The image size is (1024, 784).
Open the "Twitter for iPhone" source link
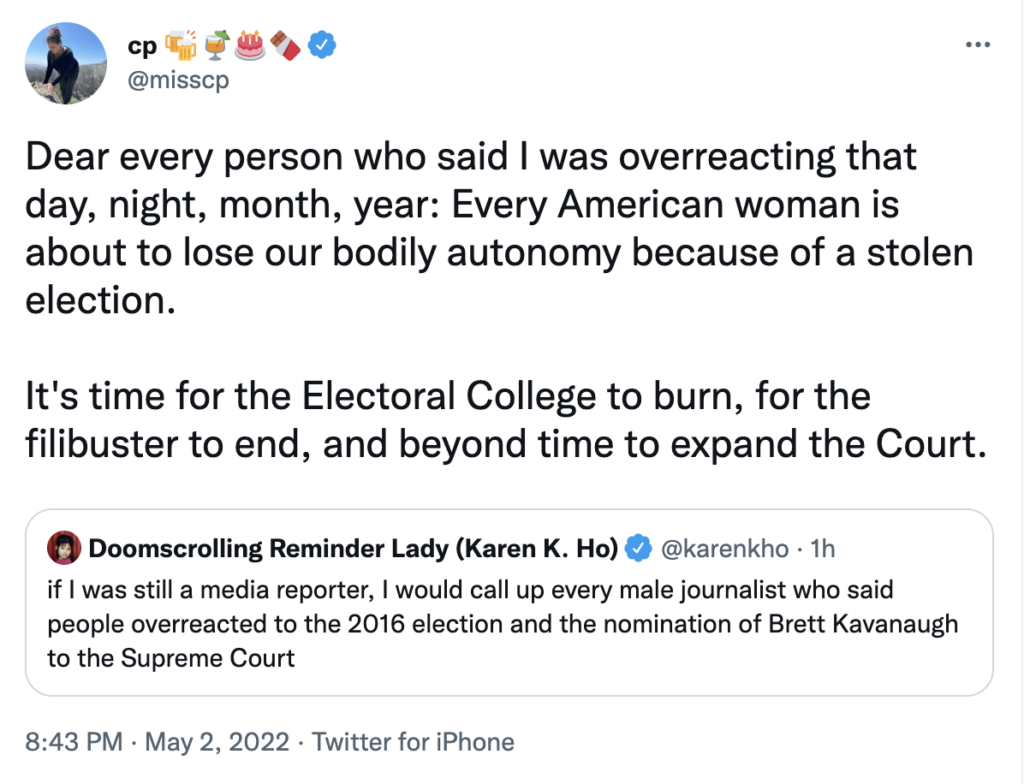(x=413, y=742)
